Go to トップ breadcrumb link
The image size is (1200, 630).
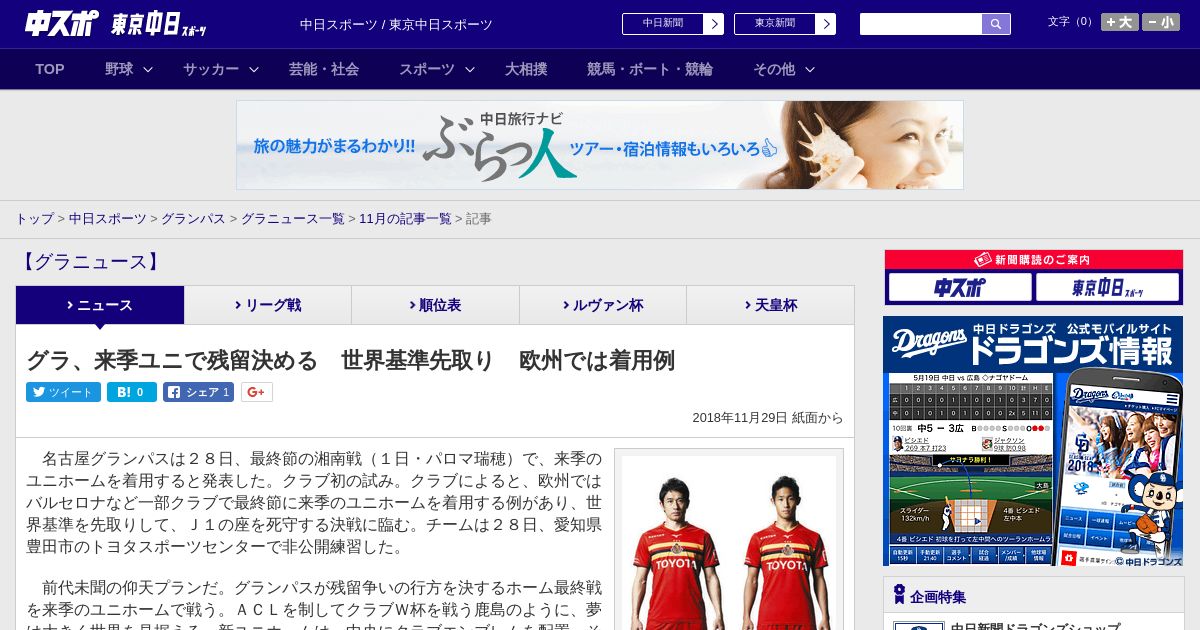(x=34, y=218)
